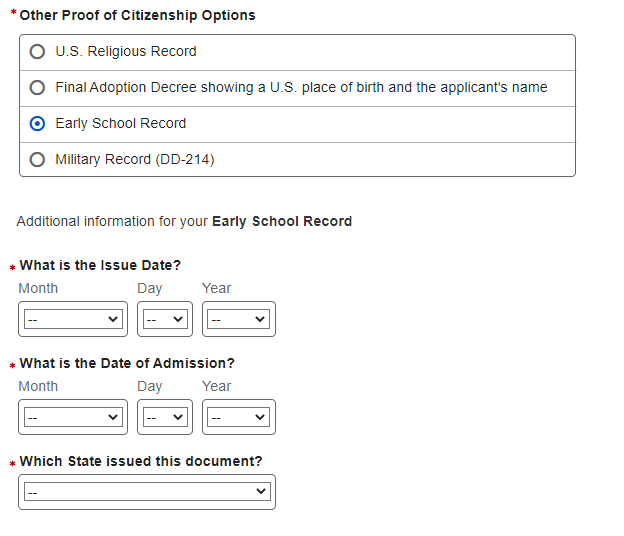
Task: Open the Date of Admission Year dropdown
Action: click(238, 417)
